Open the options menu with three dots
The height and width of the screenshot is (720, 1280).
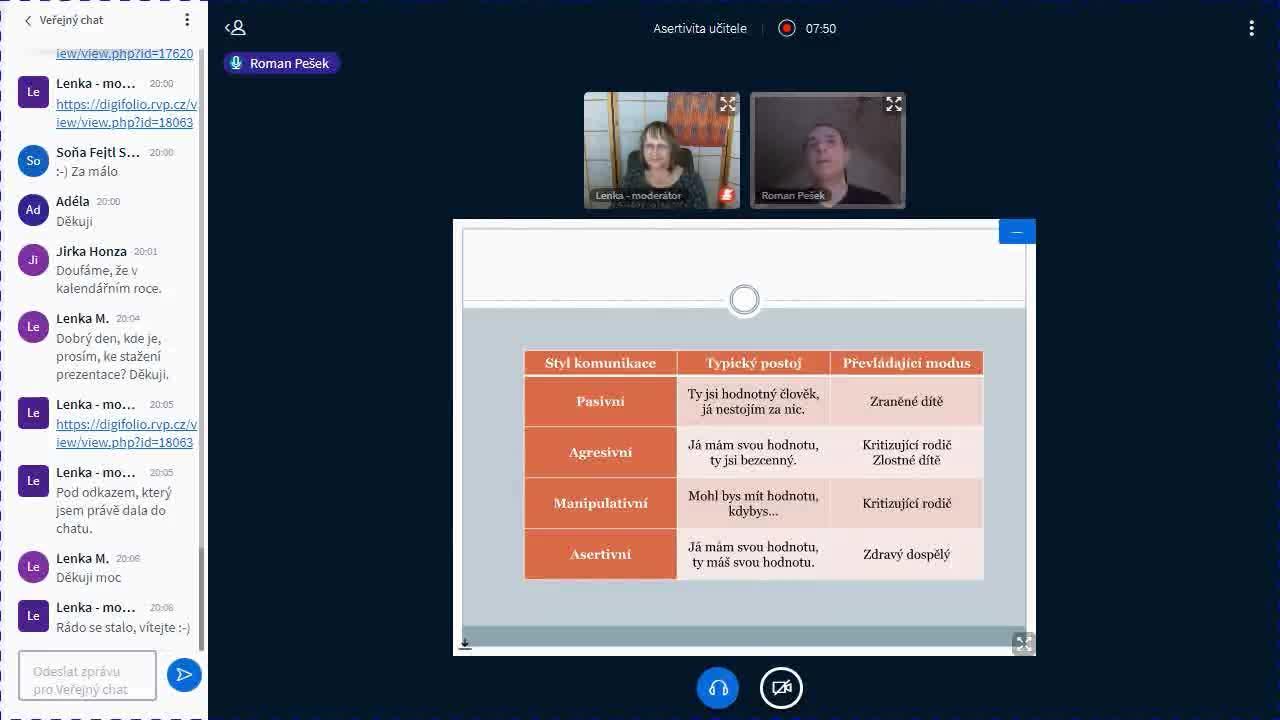1251,28
